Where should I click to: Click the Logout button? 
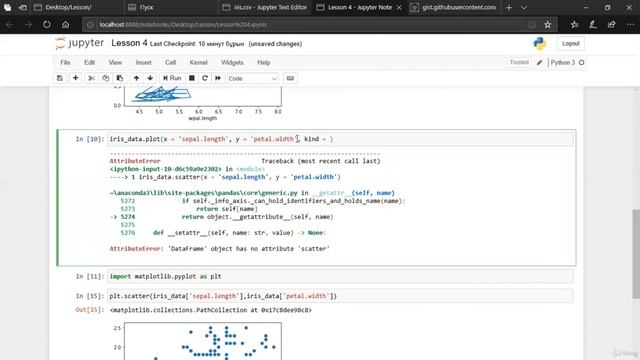[x=570, y=44]
